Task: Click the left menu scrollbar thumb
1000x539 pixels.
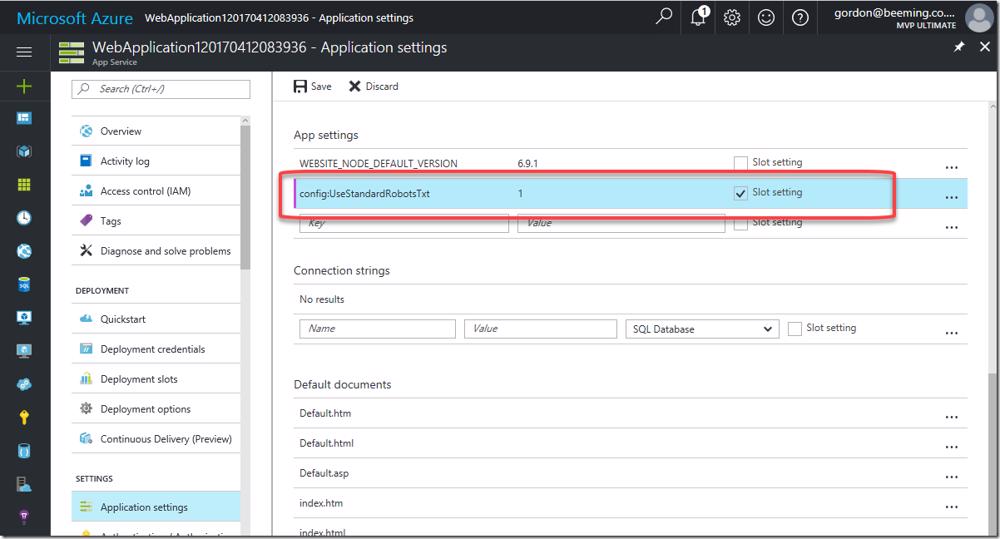Action: point(246,196)
